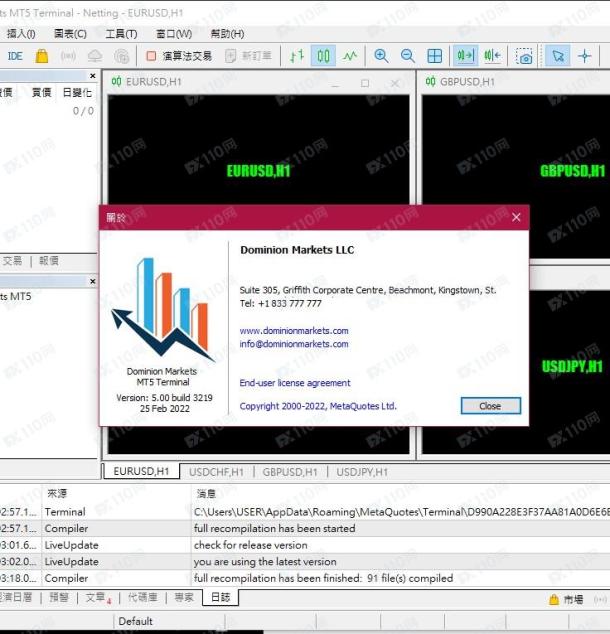The height and width of the screenshot is (634, 610).
Task: Open the Window (窗口) menu
Action: point(174,34)
